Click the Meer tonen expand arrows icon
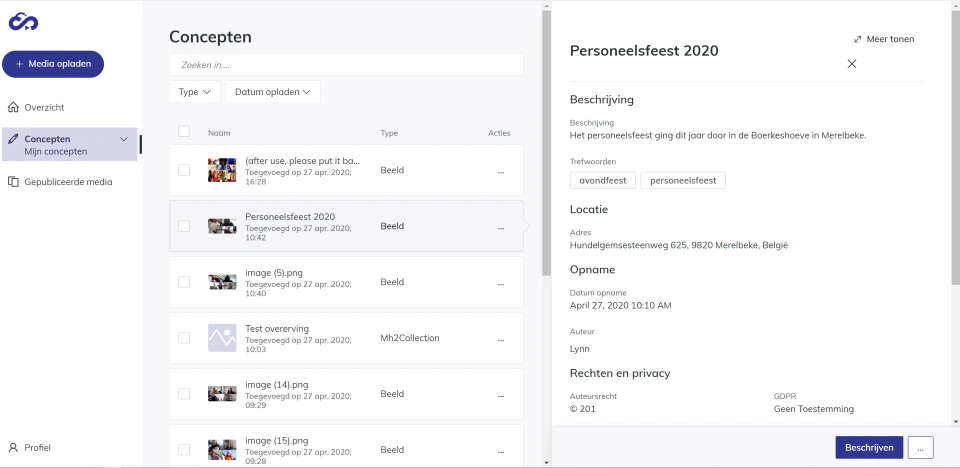The height and width of the screenshot is (468, 960). (858, 39)
